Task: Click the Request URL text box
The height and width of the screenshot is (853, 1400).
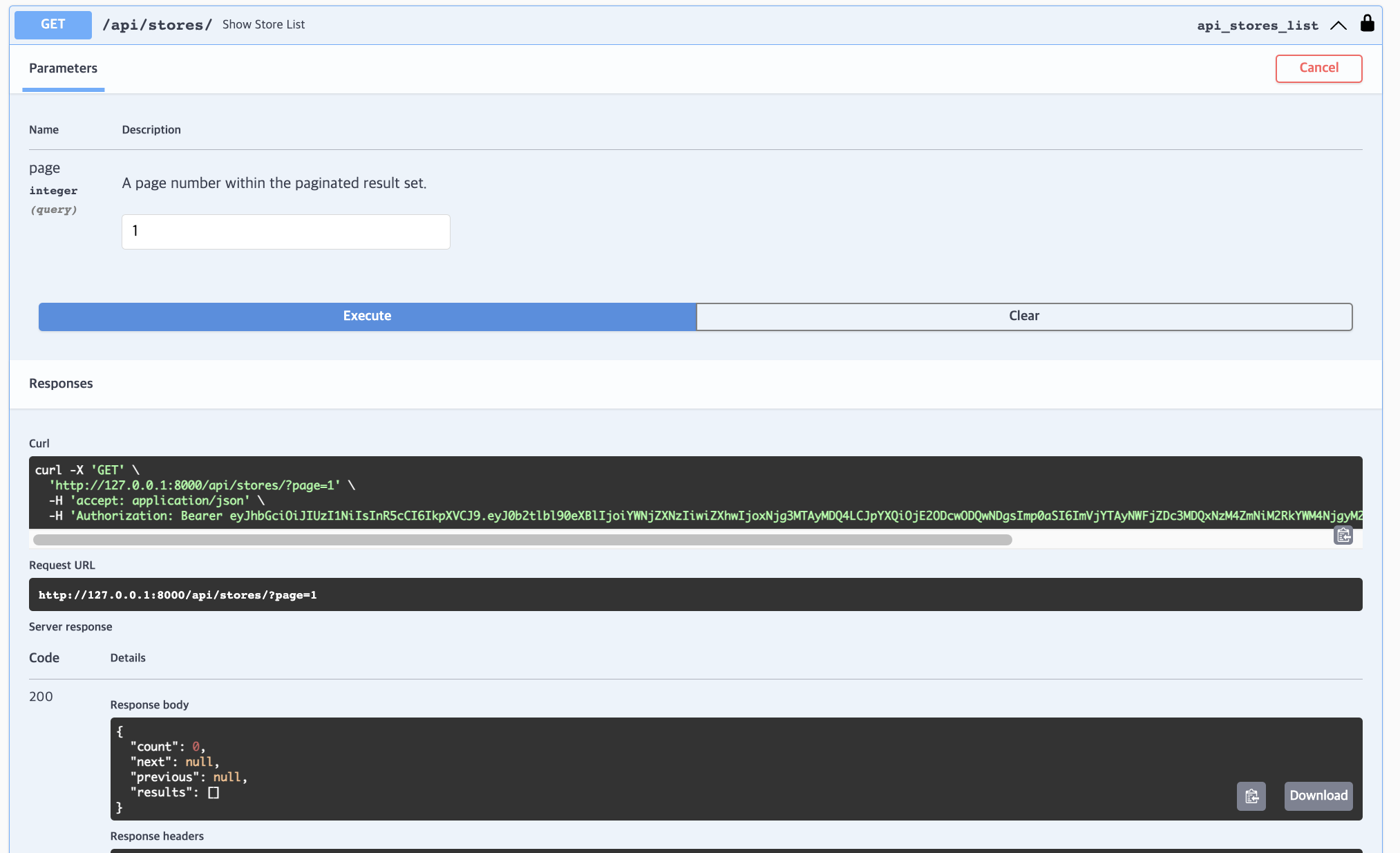Action: pos(695,594)
